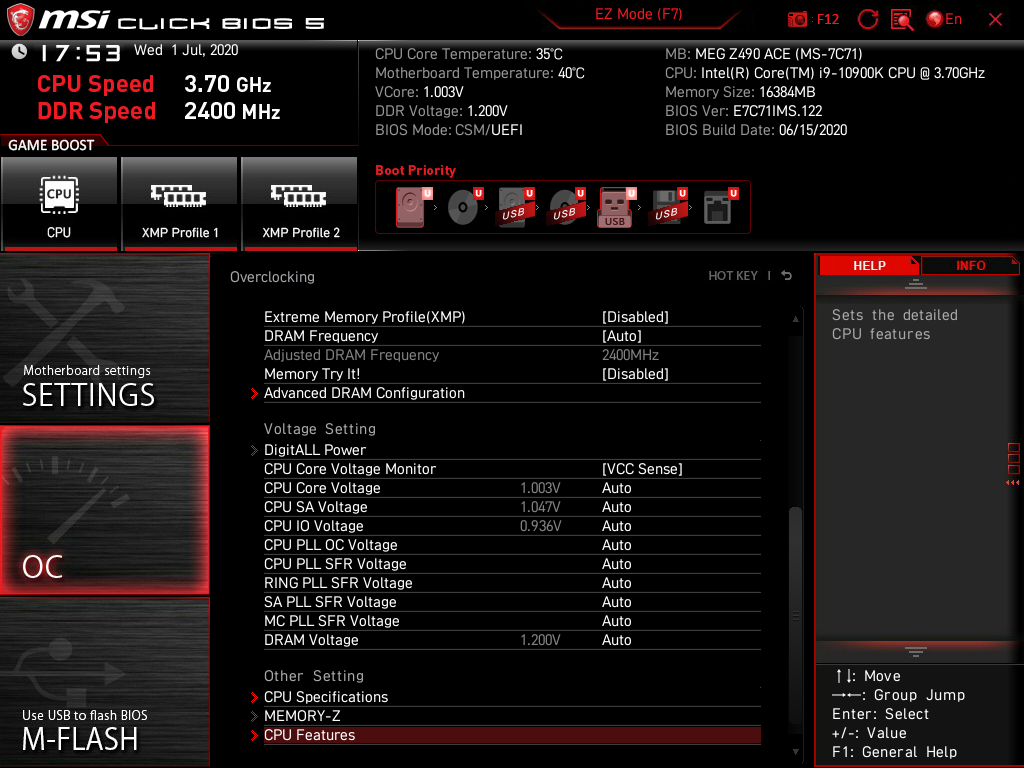Image resolution: width=1024 pixels, height=768 pixels.
Task: Select the optical disc boot priority icon
Action: coord(464,207)
